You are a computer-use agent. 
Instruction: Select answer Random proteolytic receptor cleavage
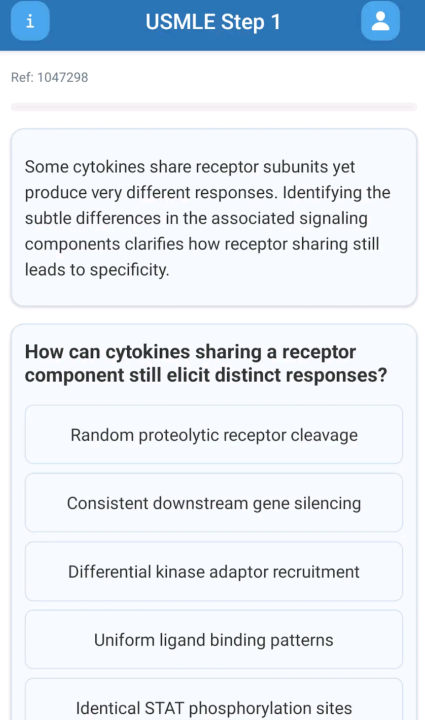[x=214, y=434]
